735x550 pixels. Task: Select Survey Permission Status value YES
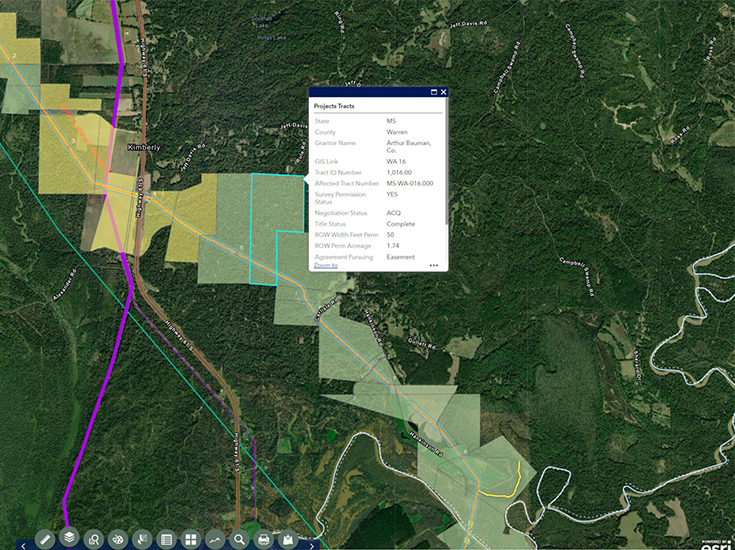392,194
